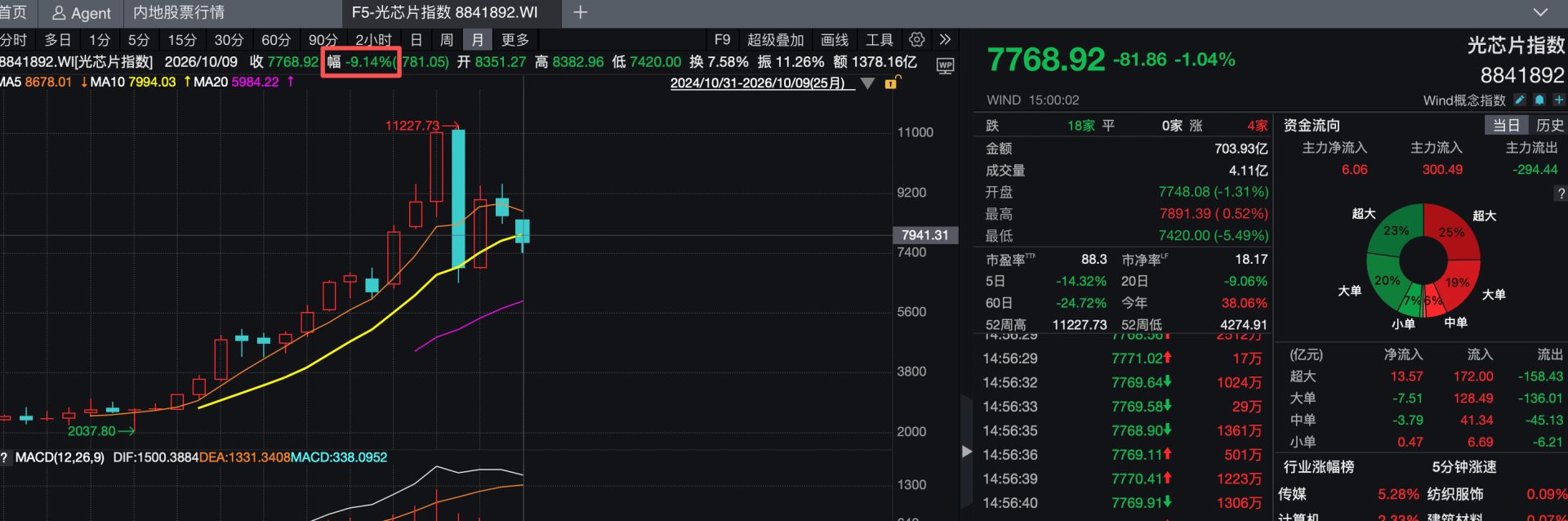This screenshot has height=521, width=1568.
Task: Open the 超级叠加 overlay menu
Action: [775, 40]
